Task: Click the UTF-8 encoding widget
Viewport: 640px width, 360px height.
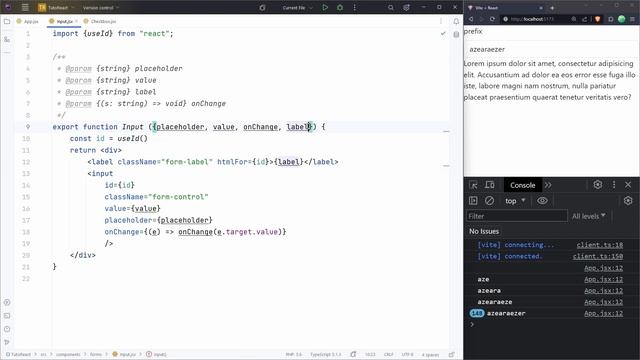Action: 407,354
